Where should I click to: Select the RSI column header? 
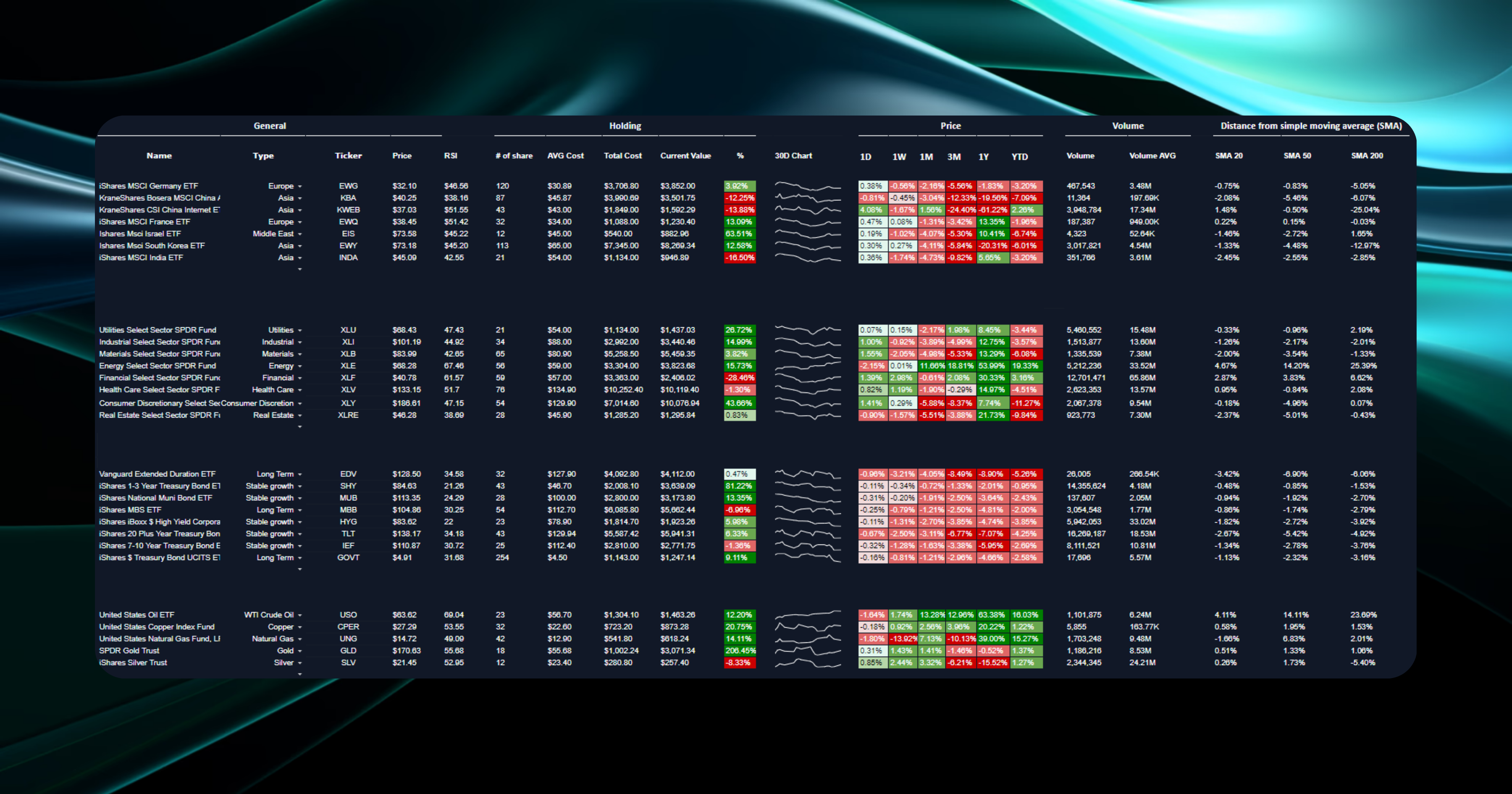pyautogui.click(x=450, y=155)
